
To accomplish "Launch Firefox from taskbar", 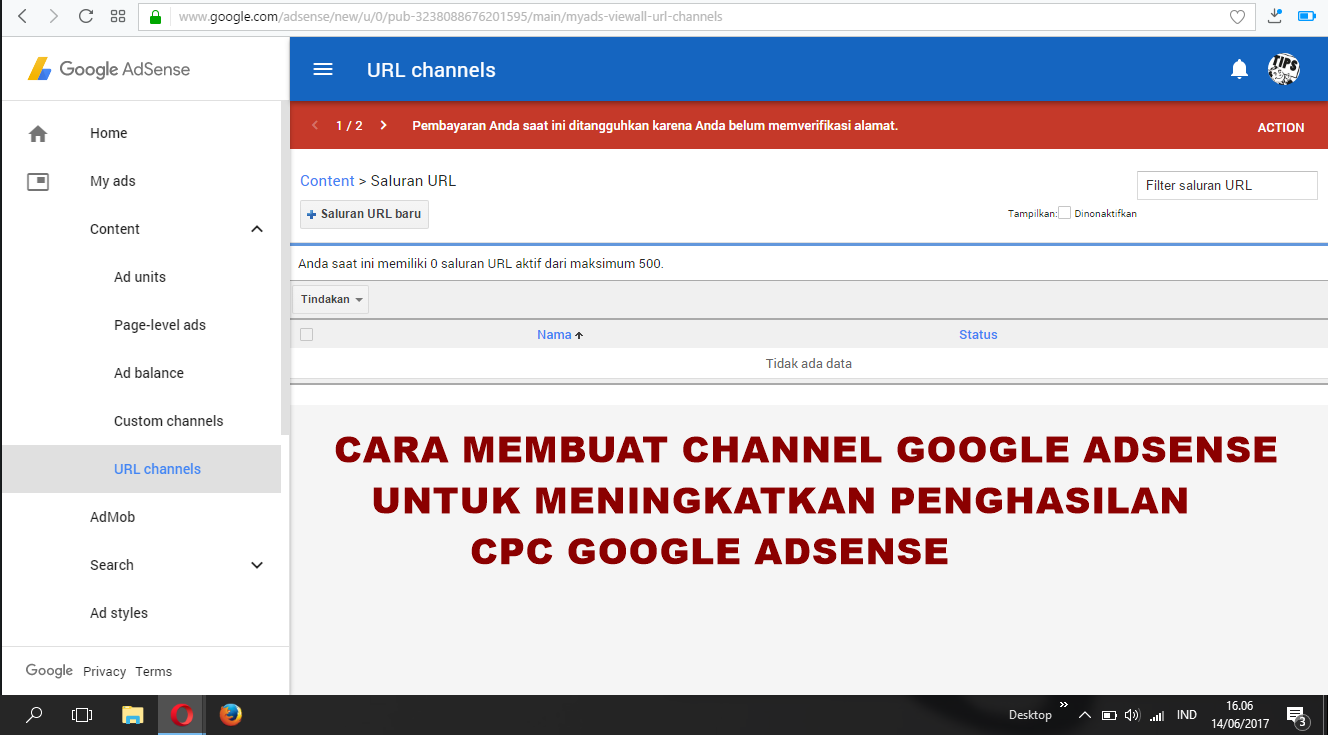I will [231, 715].
